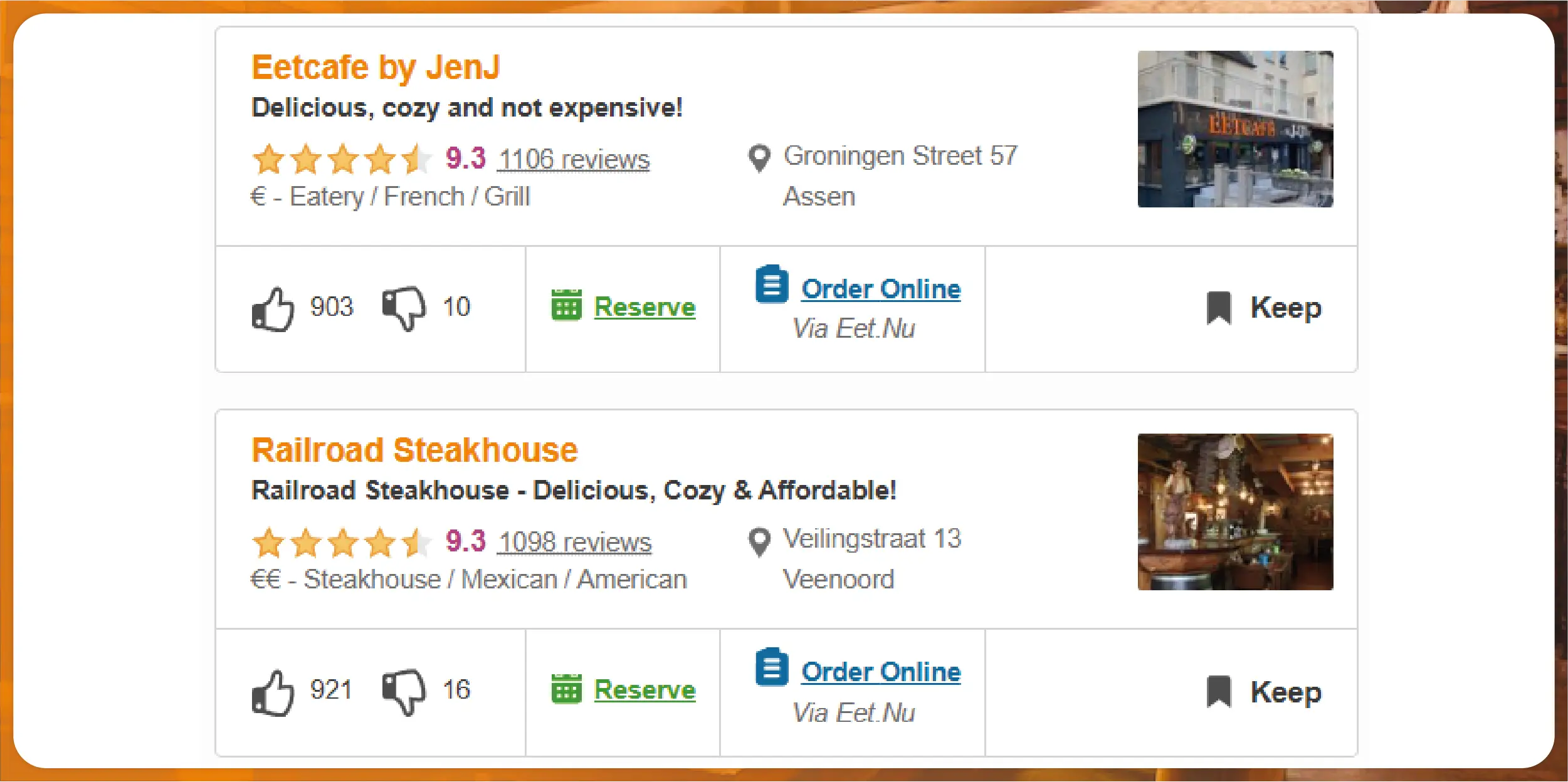Open the Railroad Steakhouse title link

(x=414, y=450)
